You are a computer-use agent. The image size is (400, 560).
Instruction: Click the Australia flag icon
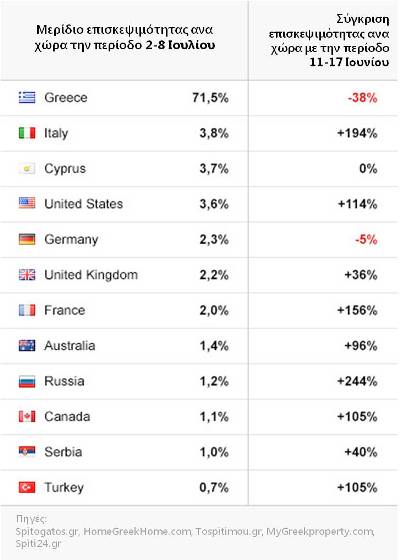pyautogui.click(x=27, y=345)
